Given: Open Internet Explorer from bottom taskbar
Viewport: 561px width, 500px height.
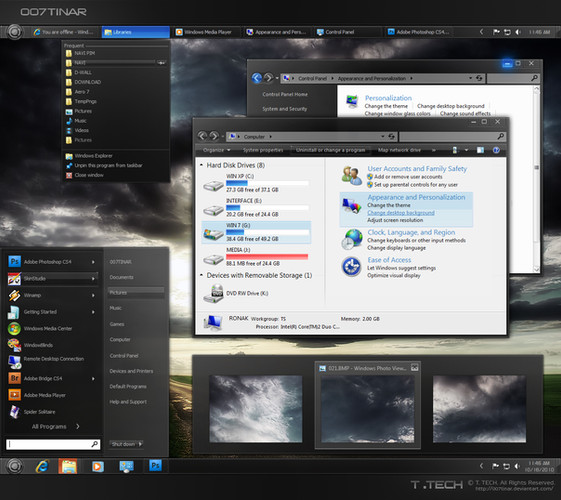Looking at the screenshot, I should tap(42, 466).
